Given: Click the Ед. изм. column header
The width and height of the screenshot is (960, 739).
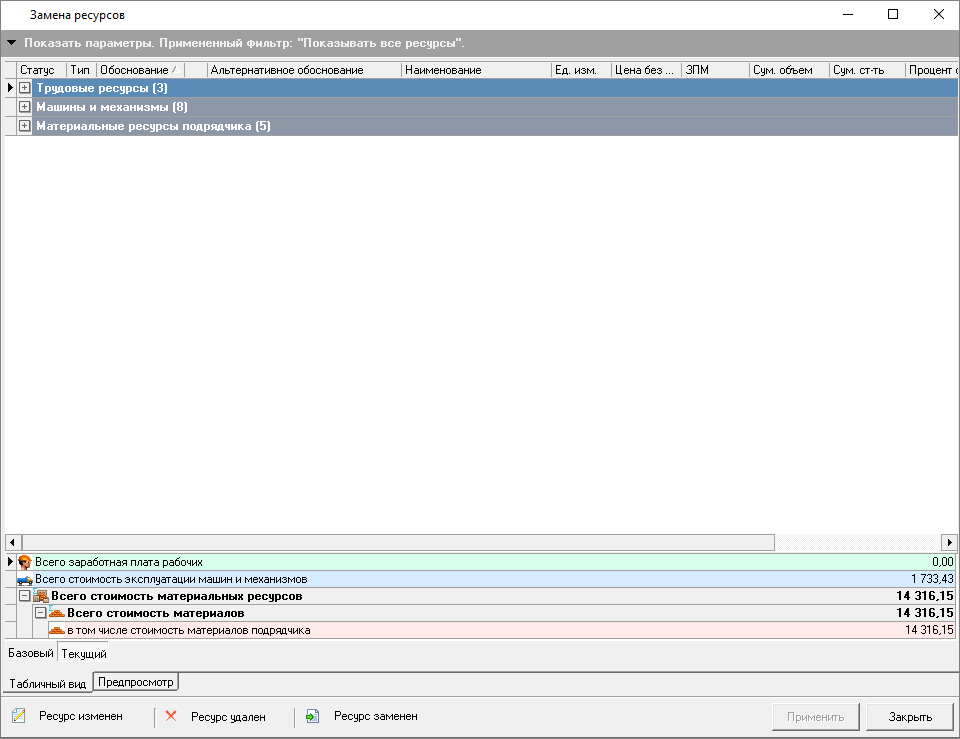Looking at the screenshot, I should coord(582,70).
